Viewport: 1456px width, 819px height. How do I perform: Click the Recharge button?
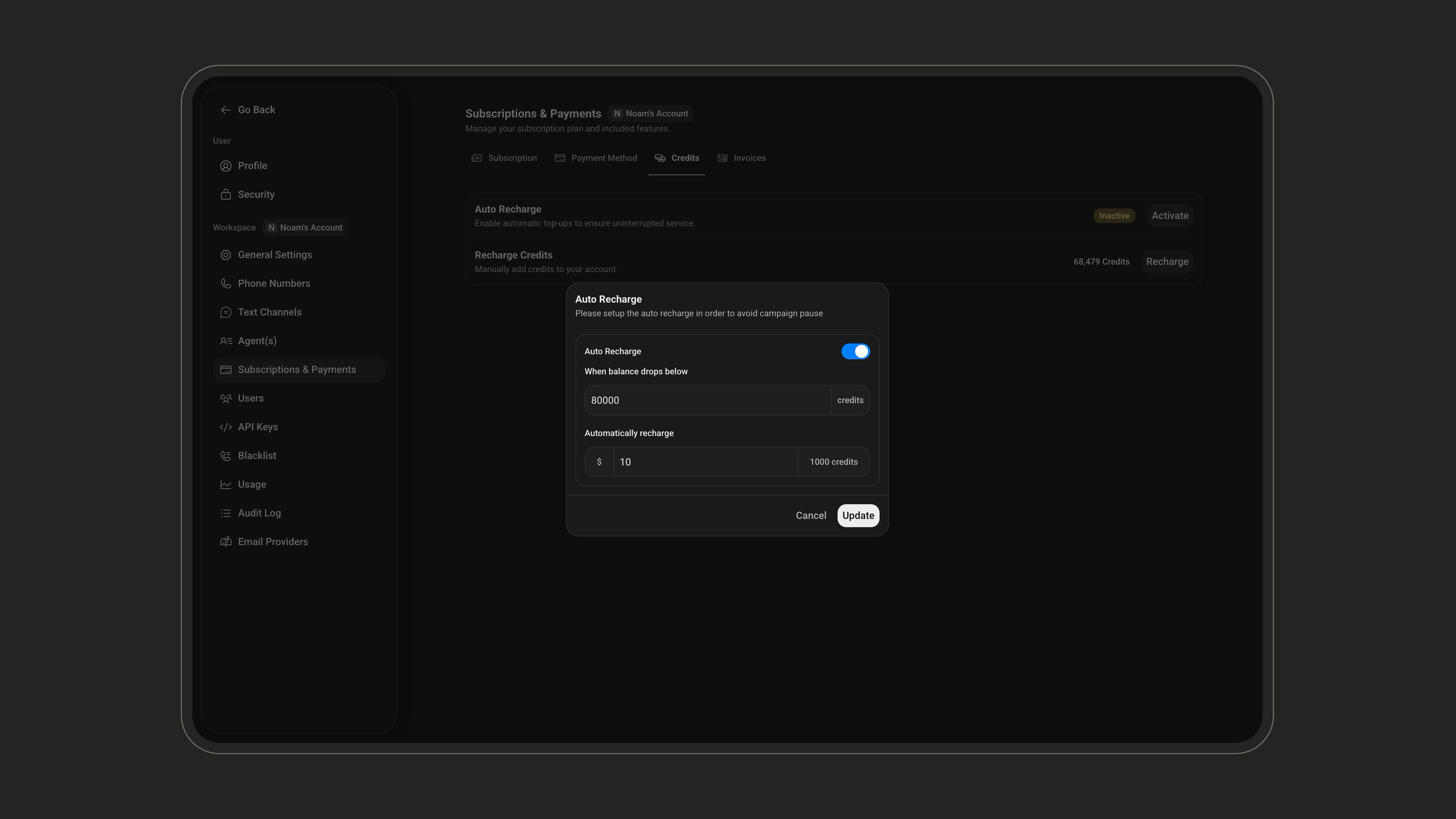point(1167,262)
